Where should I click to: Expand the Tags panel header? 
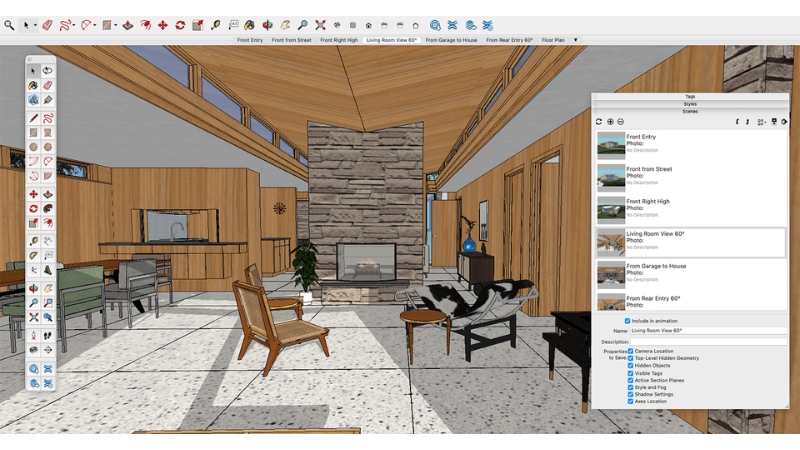[x=690, y=96]
